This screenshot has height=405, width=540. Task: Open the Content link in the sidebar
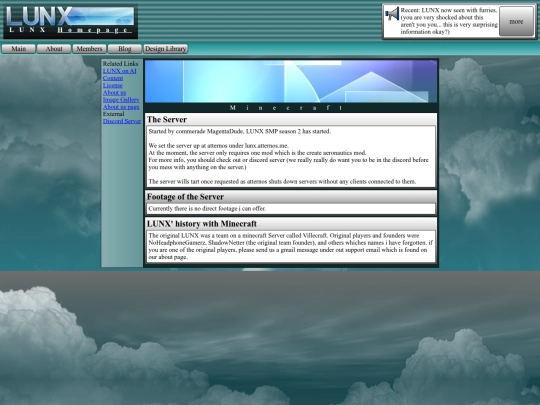pyautogui.click(x=113, y=78)
